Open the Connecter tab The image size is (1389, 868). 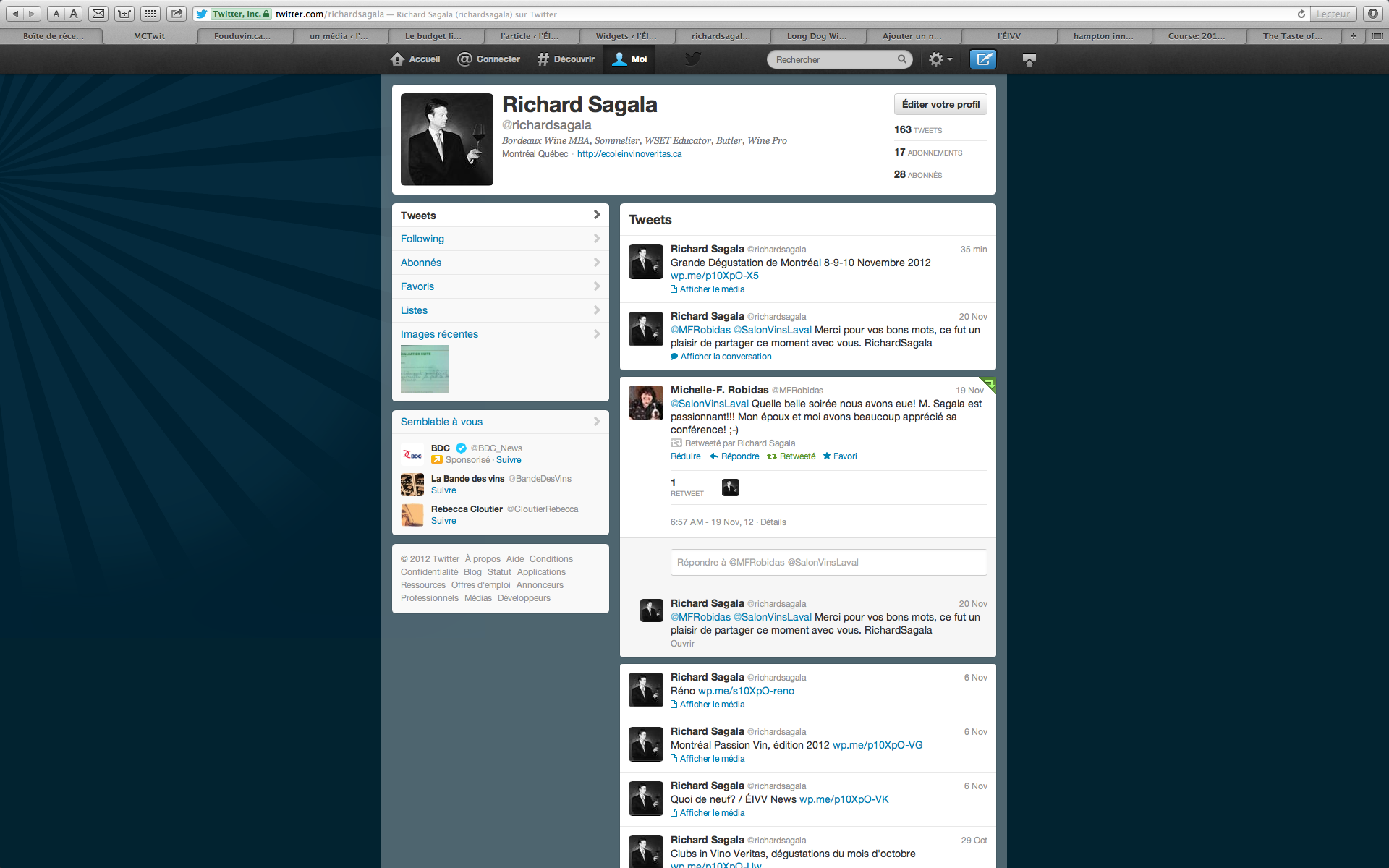coord(489,59)
